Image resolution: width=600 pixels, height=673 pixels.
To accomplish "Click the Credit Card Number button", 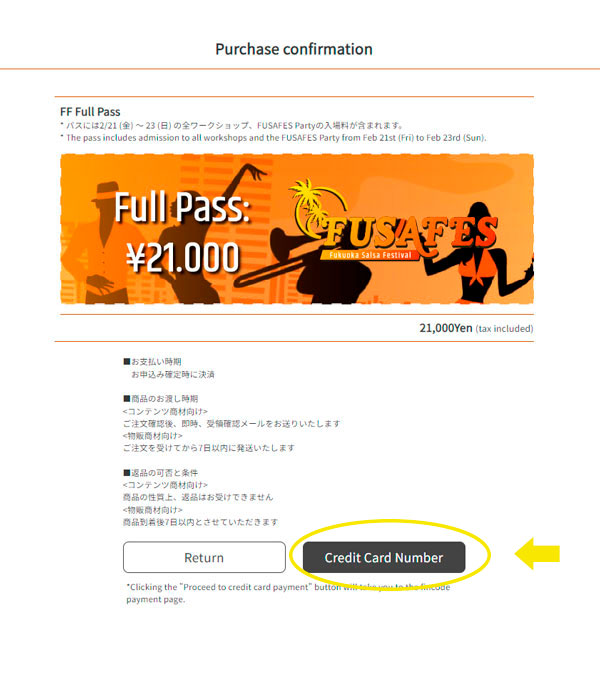I will (x=384, y=557).
